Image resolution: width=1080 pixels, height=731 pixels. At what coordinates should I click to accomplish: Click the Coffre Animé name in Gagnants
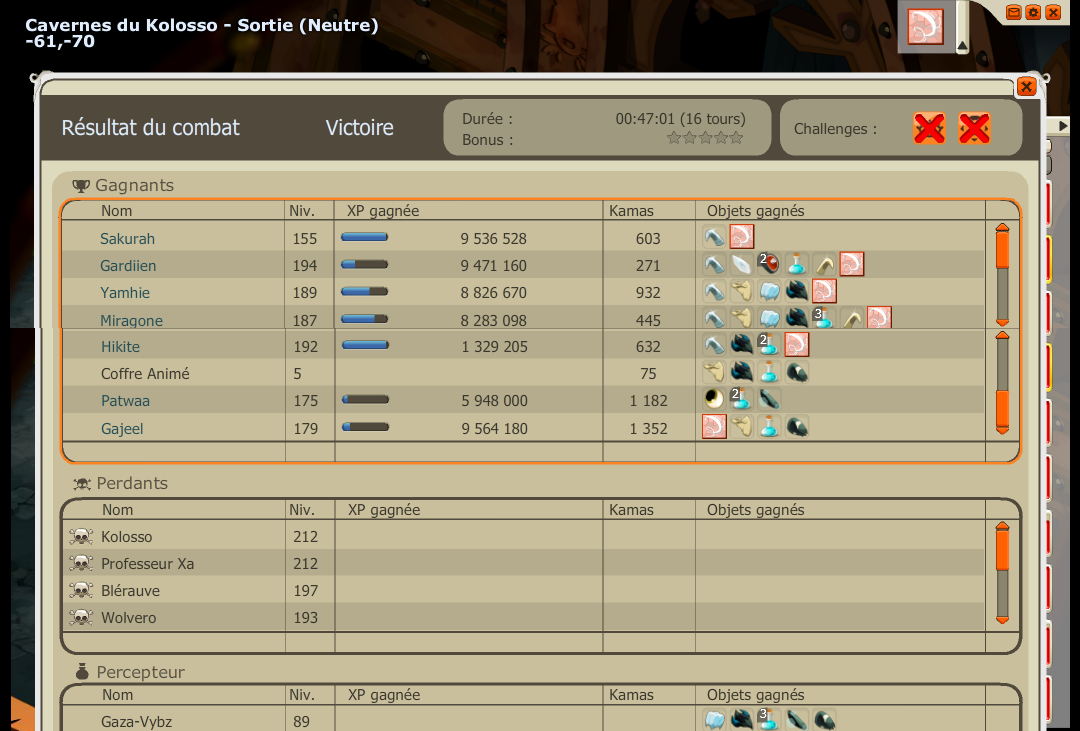click(145, 373)
